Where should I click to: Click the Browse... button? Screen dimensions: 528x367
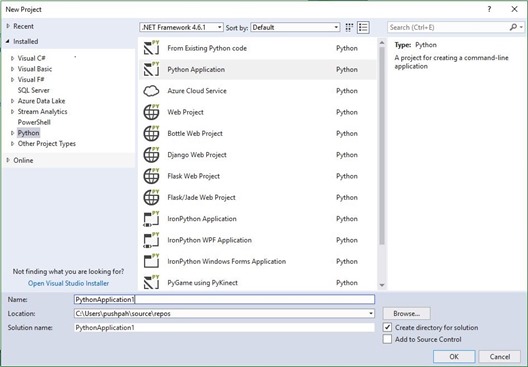click(406, 313)
